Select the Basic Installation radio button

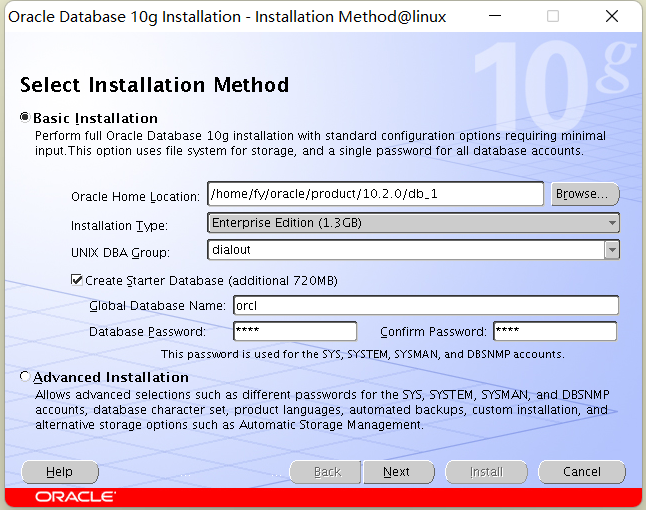point(25,118)
